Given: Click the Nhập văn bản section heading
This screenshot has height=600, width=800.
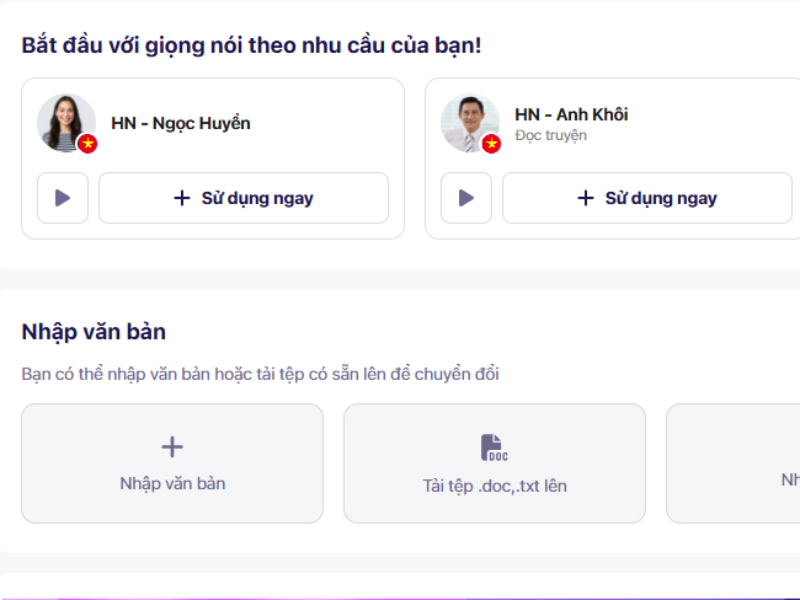Looking at the screenshot, I should click(x=94, y=332).
